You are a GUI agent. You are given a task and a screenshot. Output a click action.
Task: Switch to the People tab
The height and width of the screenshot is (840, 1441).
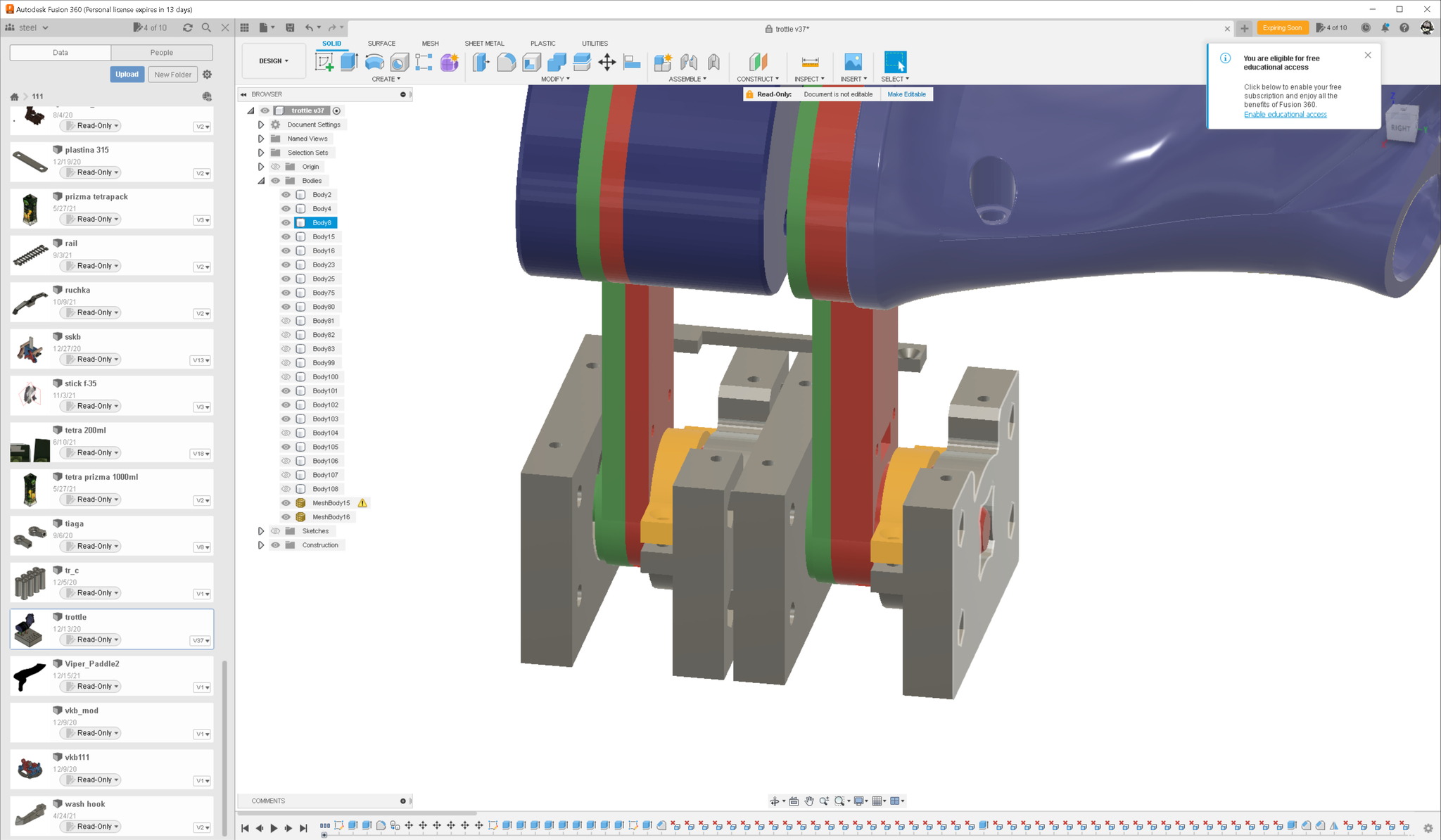161,53
